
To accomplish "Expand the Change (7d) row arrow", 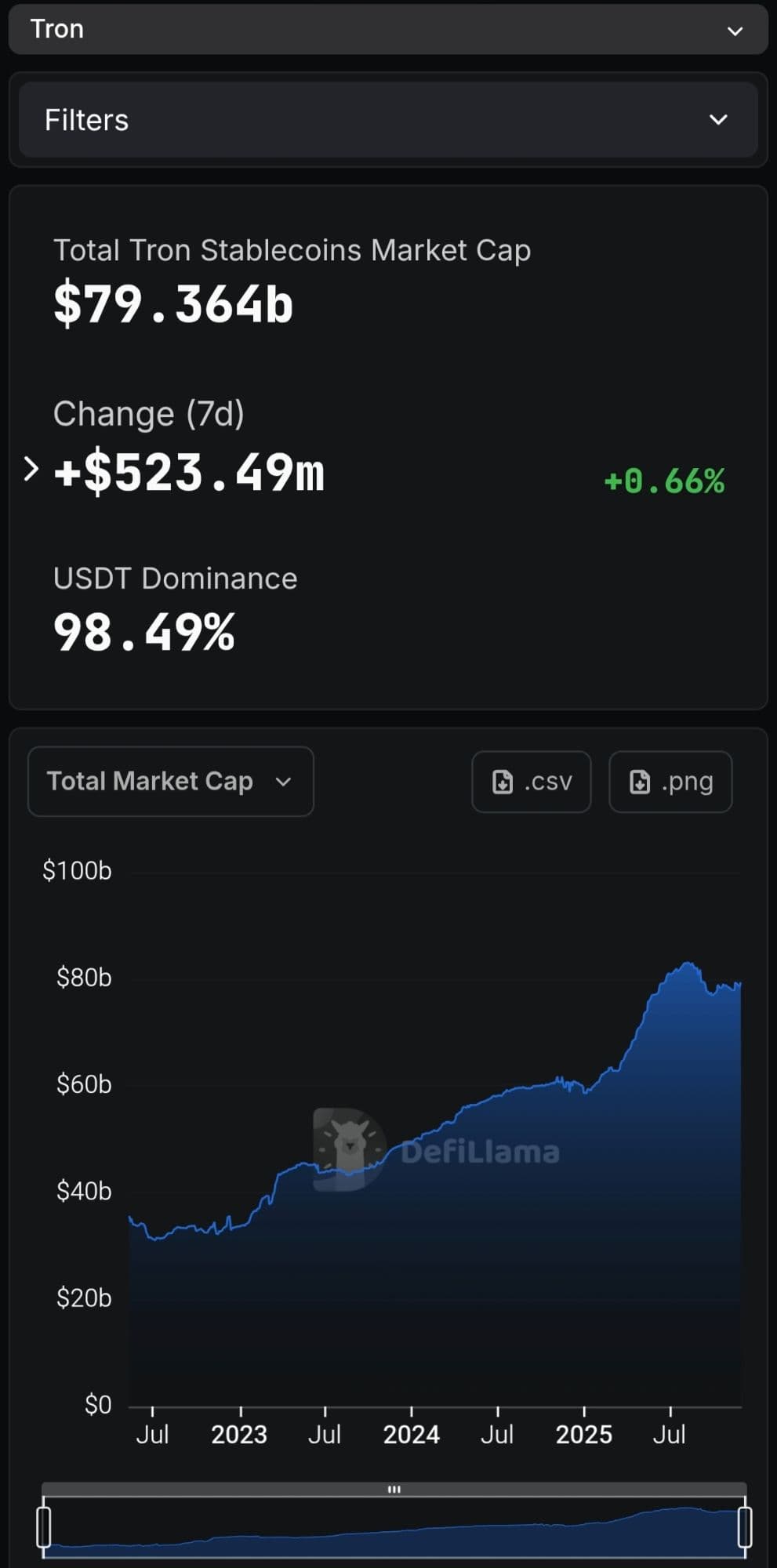I will [31, 469].
